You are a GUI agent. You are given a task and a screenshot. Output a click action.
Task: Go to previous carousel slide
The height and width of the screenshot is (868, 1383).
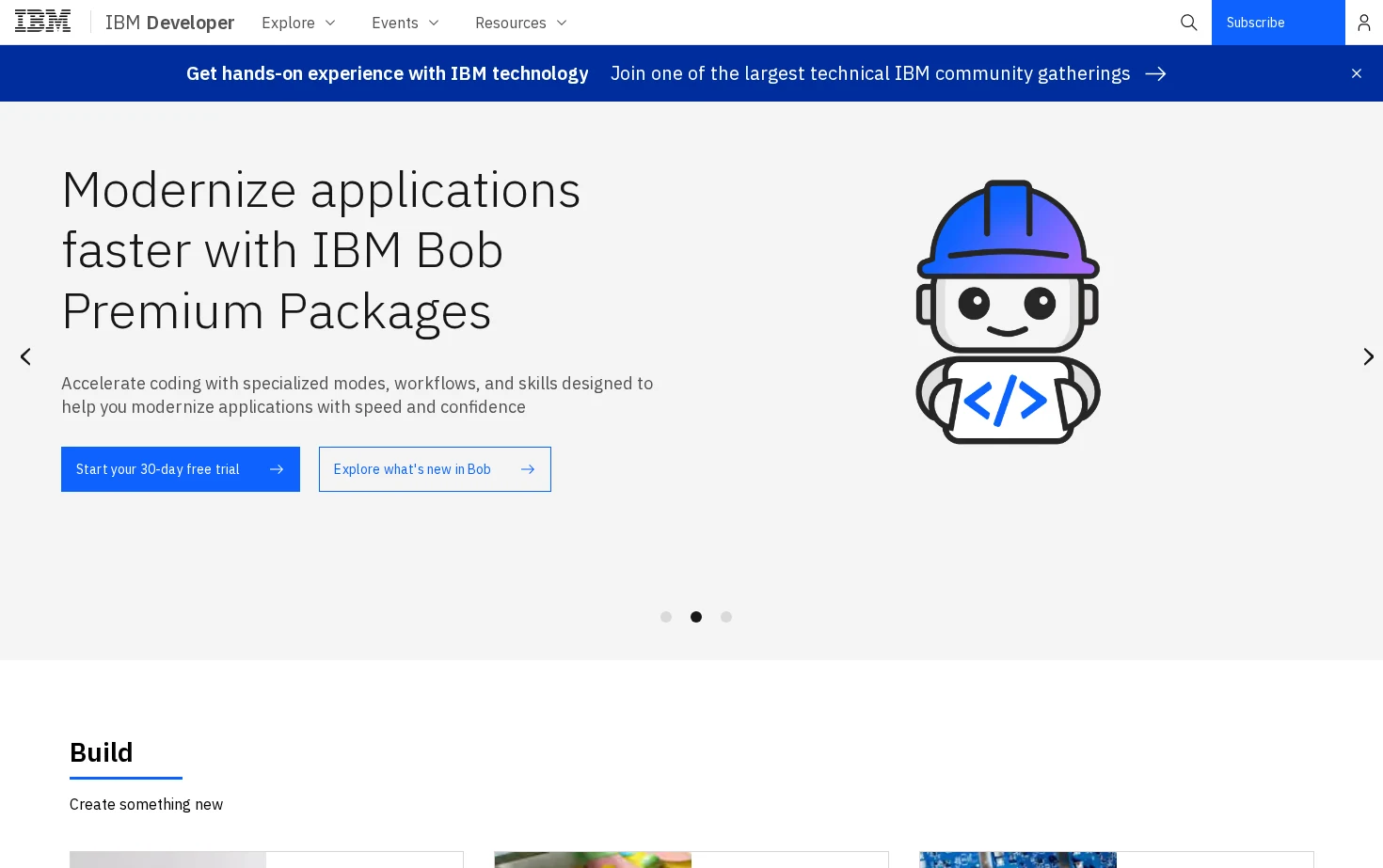click(25, 356)
